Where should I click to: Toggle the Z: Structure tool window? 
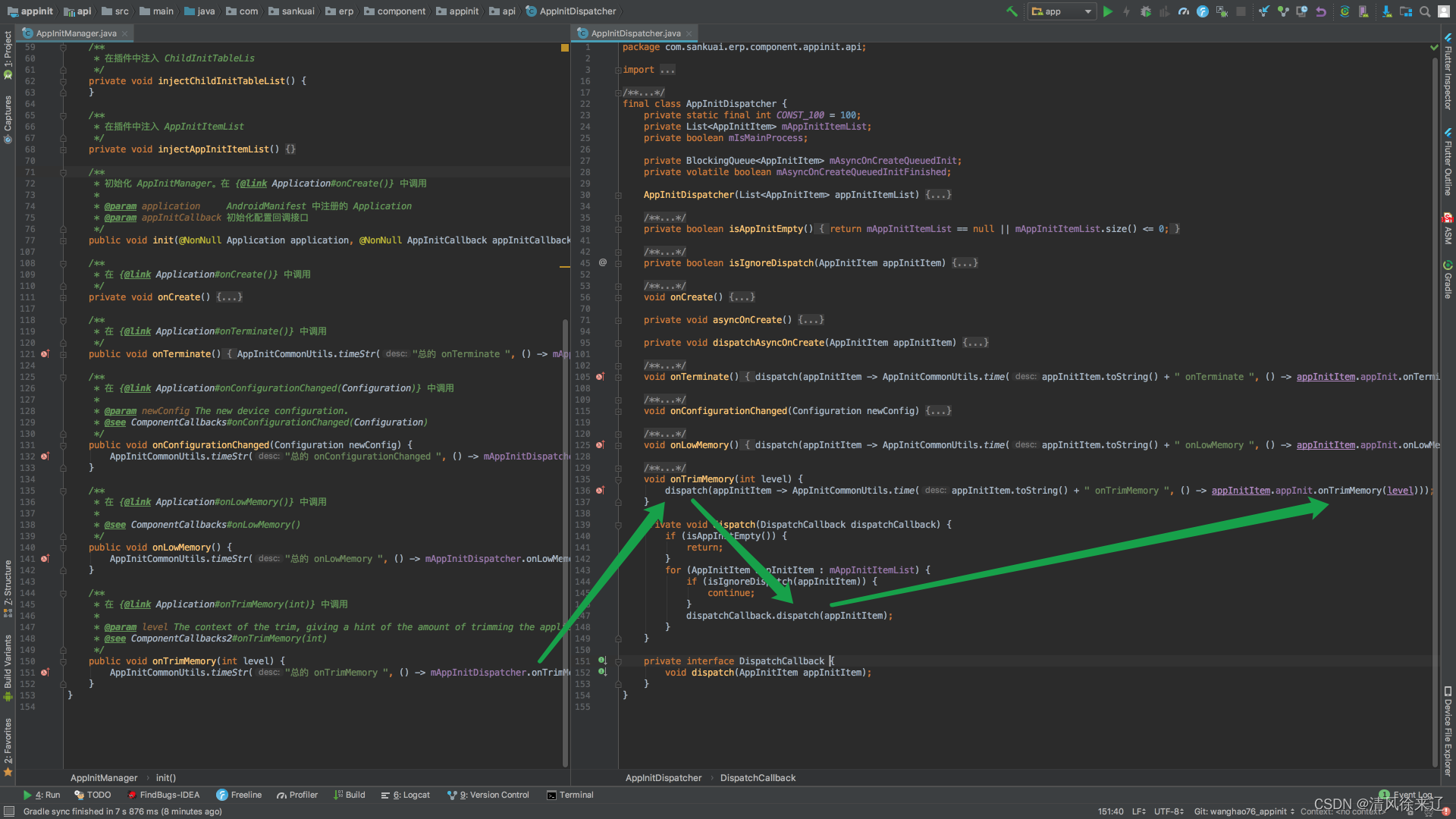click(8, 588)
